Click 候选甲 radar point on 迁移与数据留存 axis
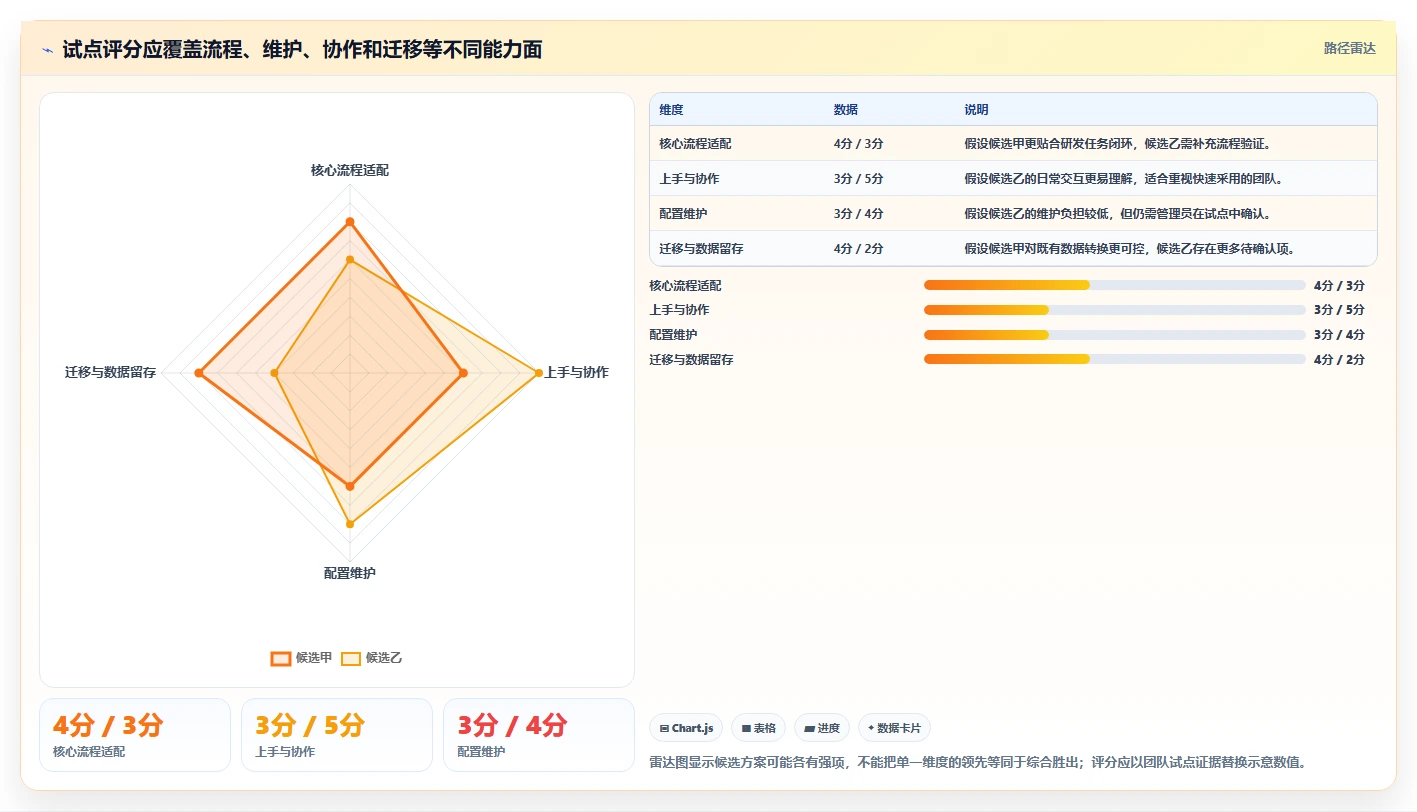The width and height of the screenshot is (1417, 812). pos(199,373)
